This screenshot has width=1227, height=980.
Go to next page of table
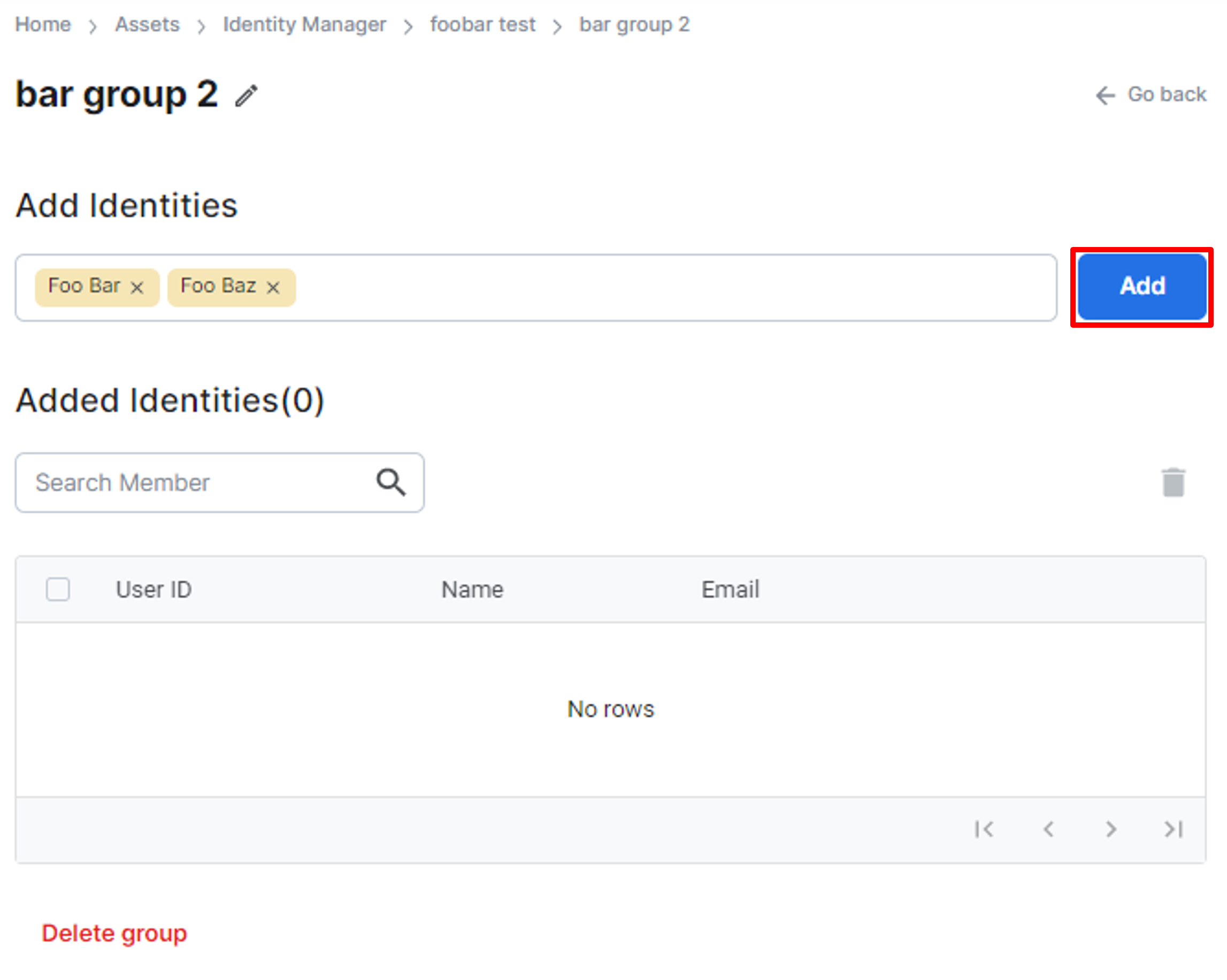1110,829
